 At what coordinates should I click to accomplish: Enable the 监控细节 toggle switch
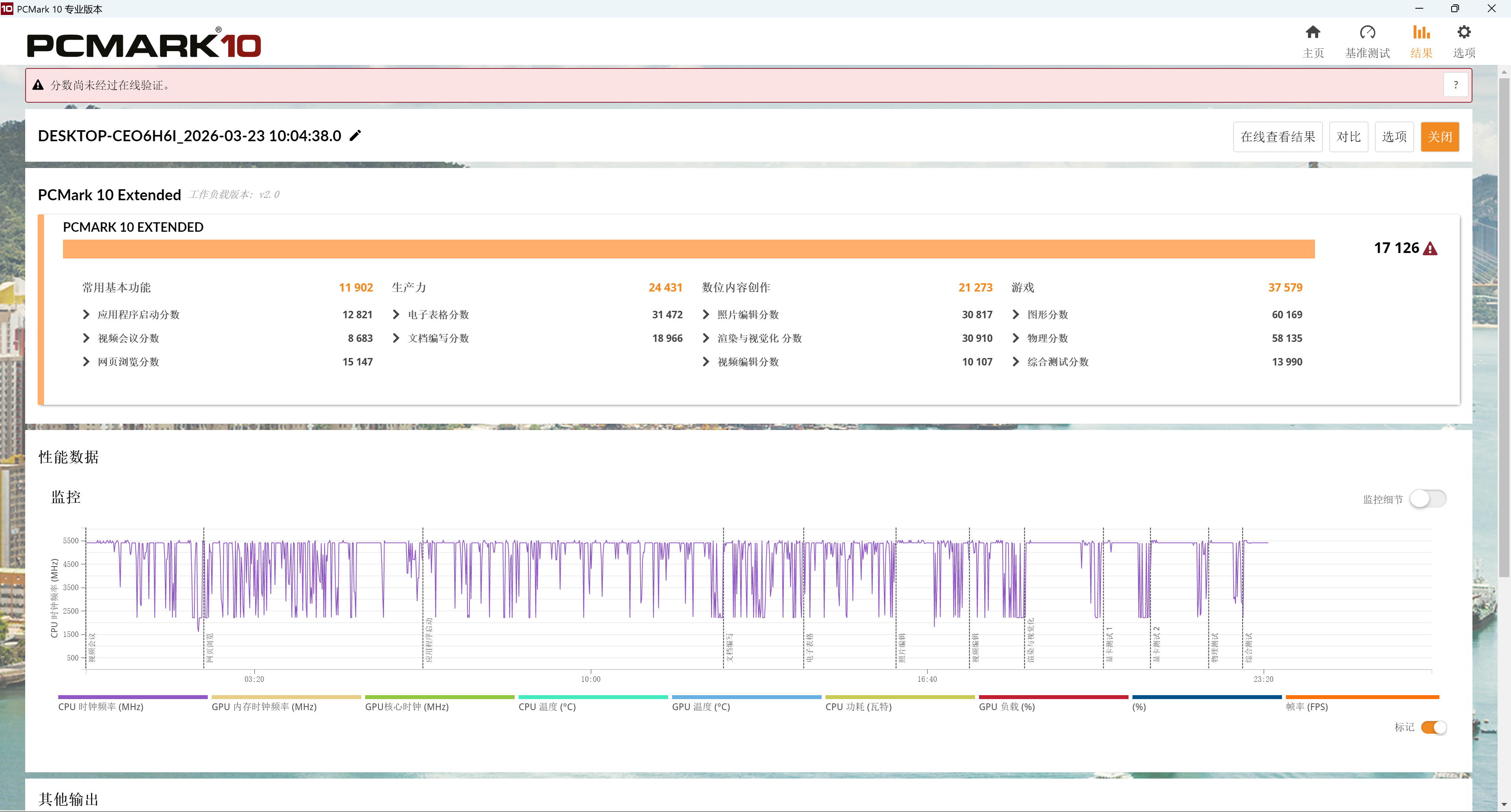pos(1428,499)
